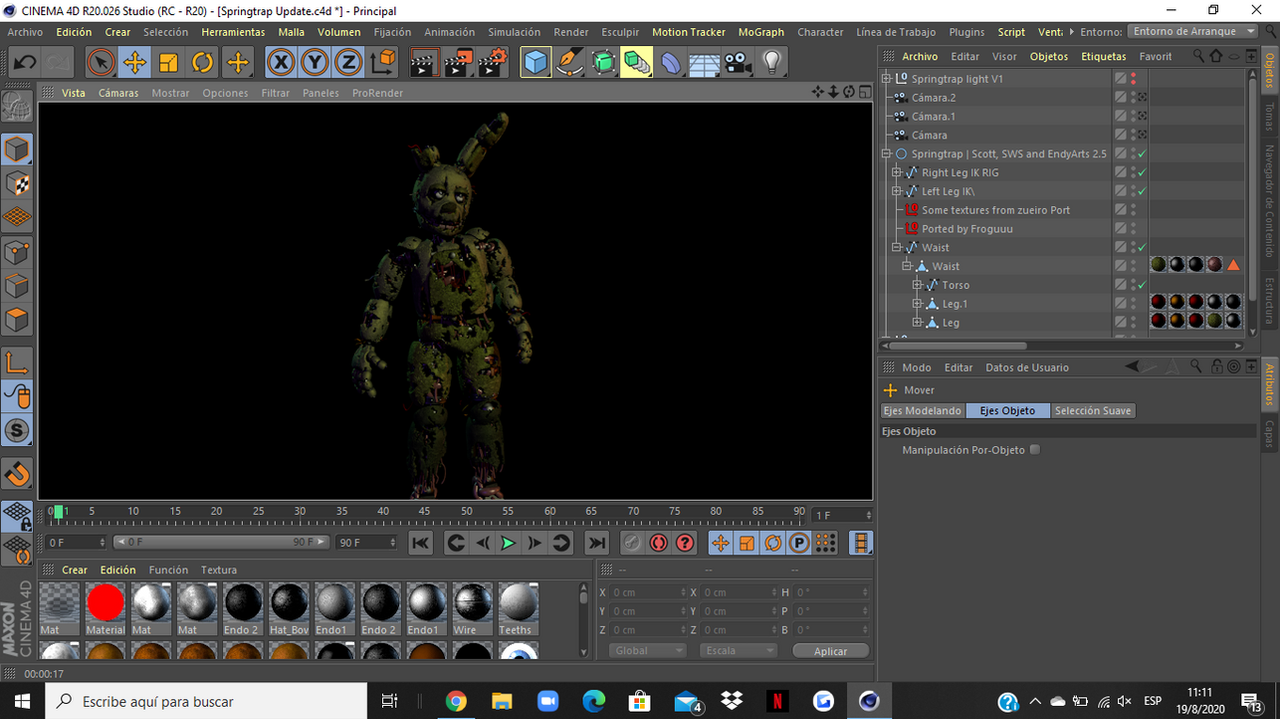The height and width of the screenshot is (719, 1280).
Task: Expand the Left Leg IK item
Action: tap(897, 191)
